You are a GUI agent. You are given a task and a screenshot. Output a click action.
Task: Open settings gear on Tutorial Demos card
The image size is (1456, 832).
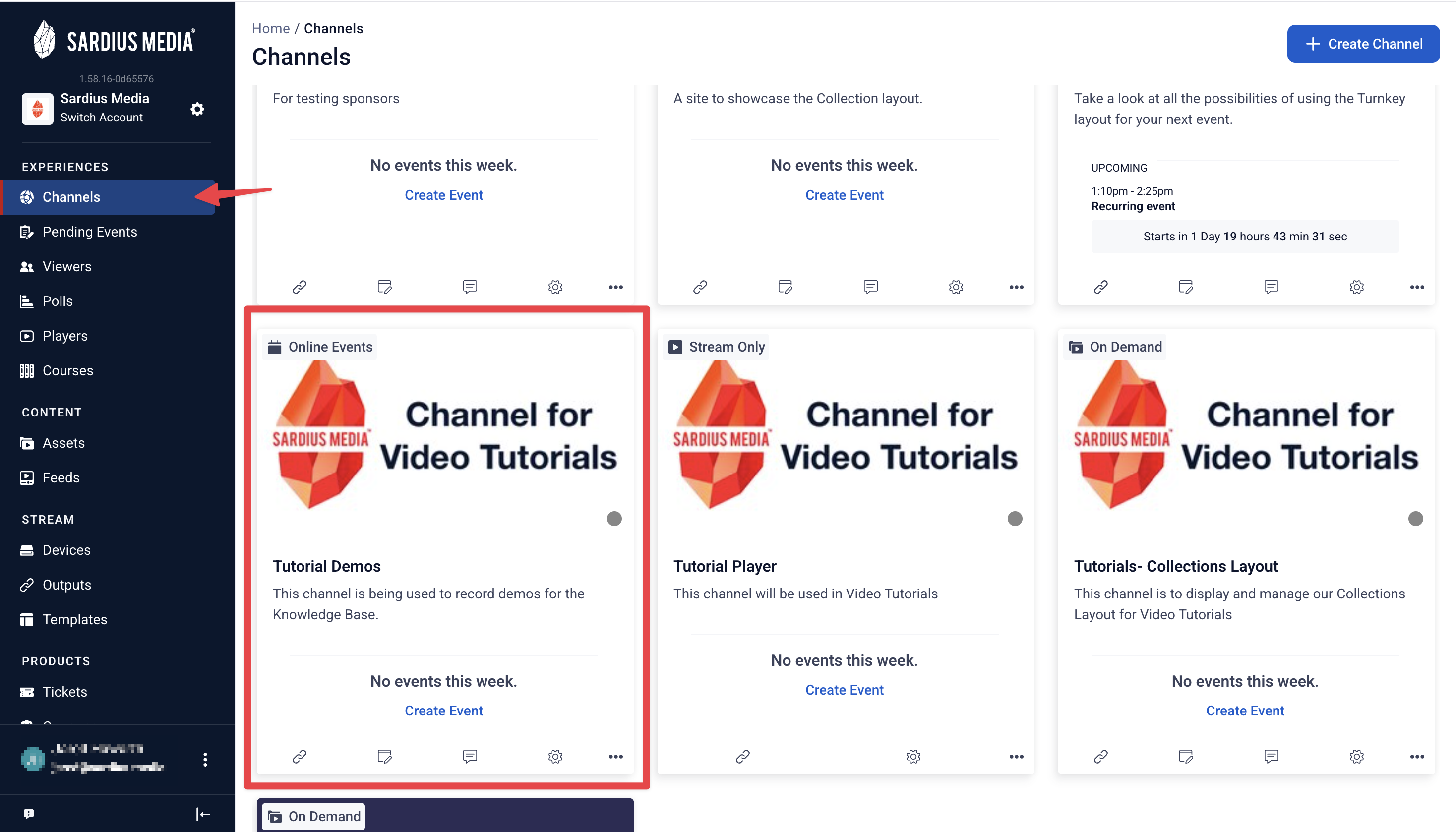pyautogui.click(x=555, y=757)
